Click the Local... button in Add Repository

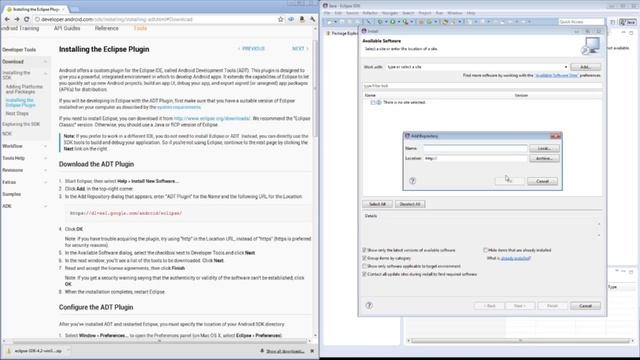[544, 148]
